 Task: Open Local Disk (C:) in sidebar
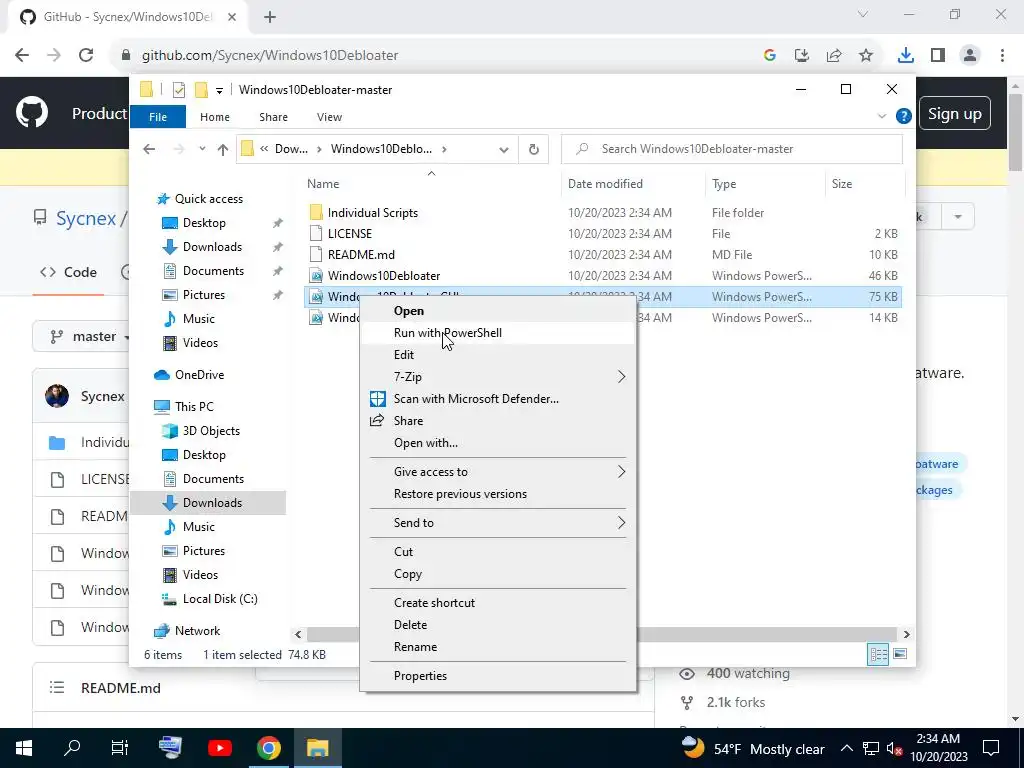[220, 599]
